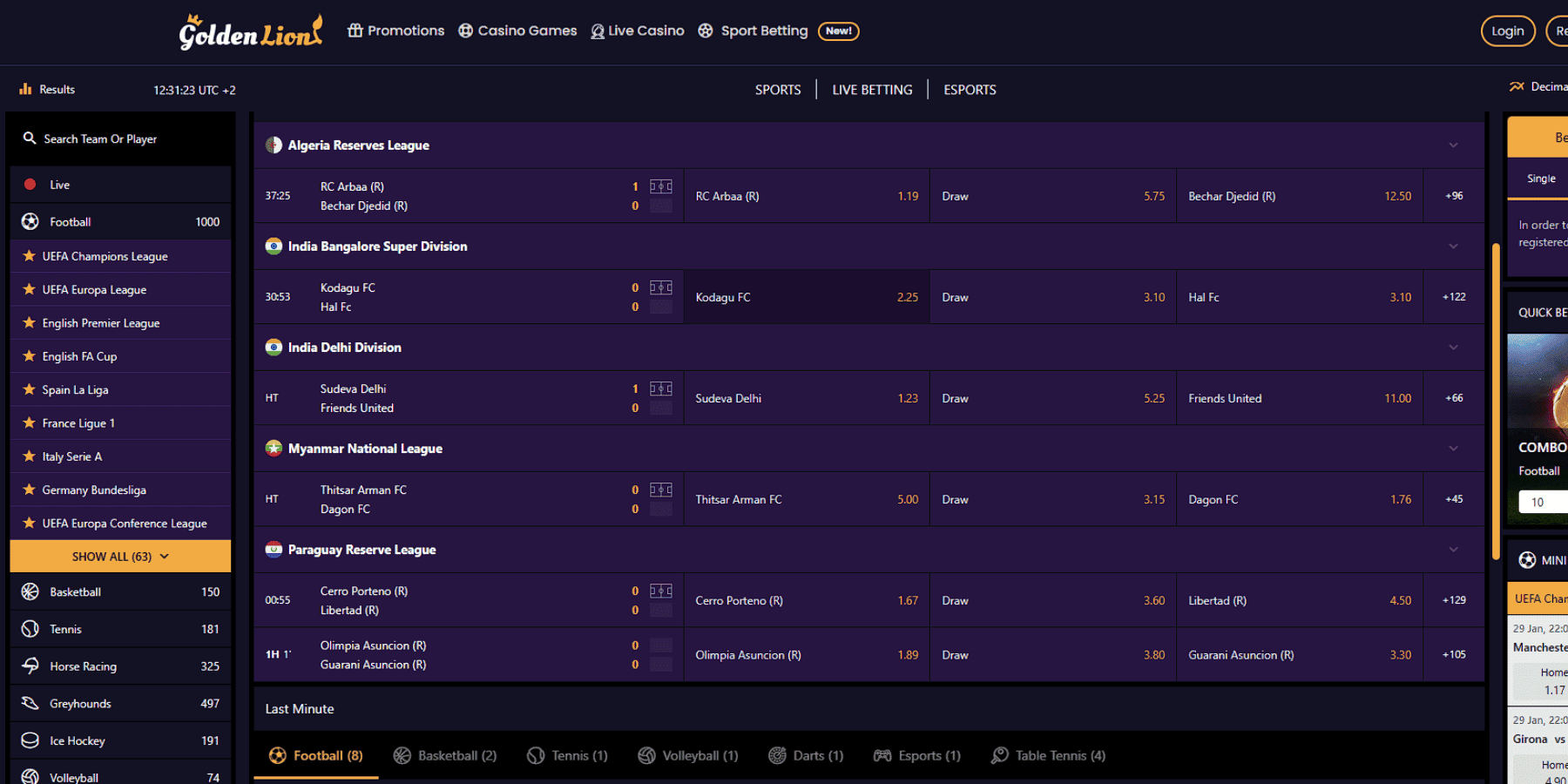Collapse the India Delhi Division section

tap(1453, 348)
